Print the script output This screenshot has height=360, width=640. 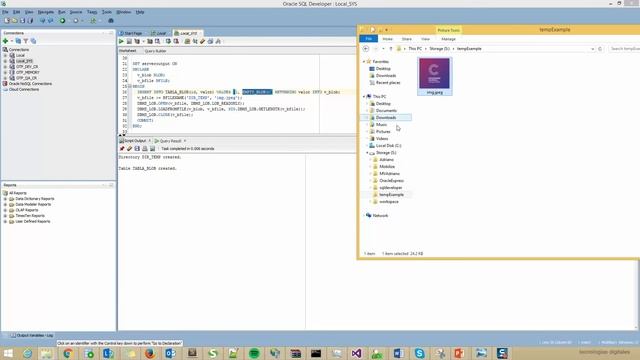pyautogui.click(x=145, y=149)
